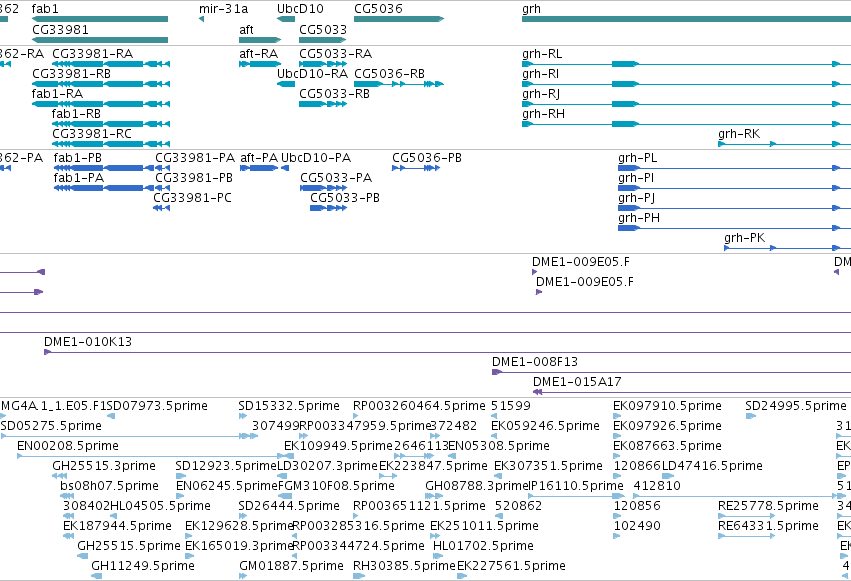Screen dimensions: 851x581
Task: Click the HL01702.5prime EST label
Action: point(484,546)
